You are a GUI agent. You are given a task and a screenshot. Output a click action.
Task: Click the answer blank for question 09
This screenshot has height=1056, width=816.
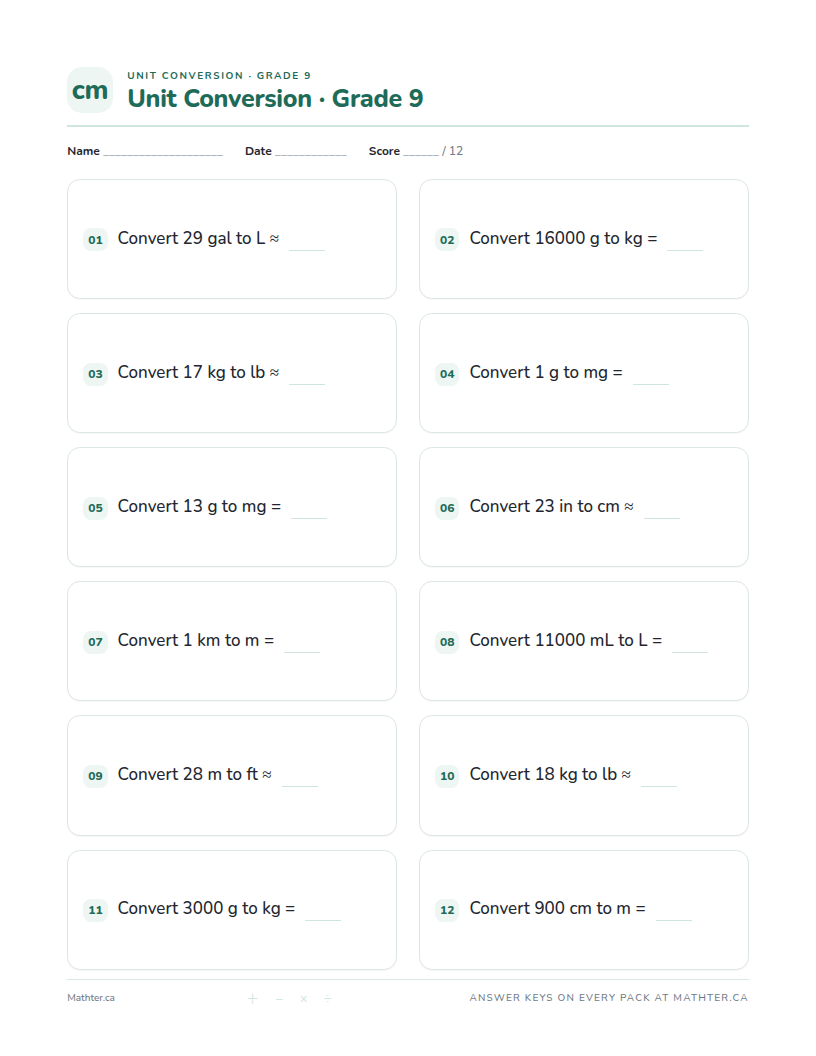click(300, 784)
